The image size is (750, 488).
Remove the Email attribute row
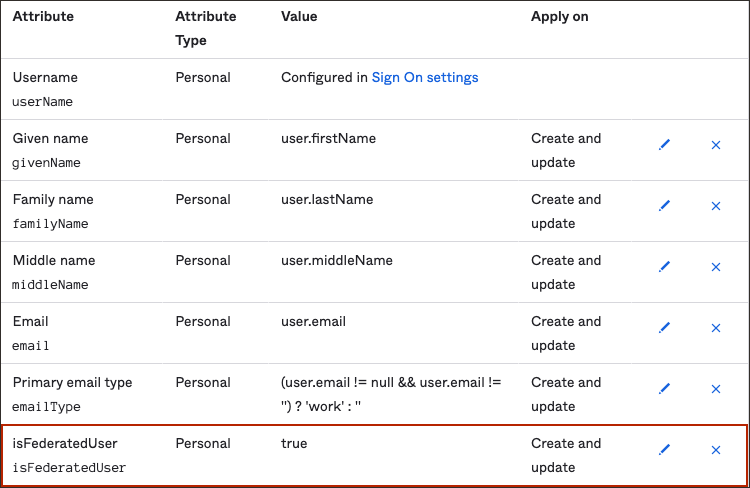(x=716, y=328)
